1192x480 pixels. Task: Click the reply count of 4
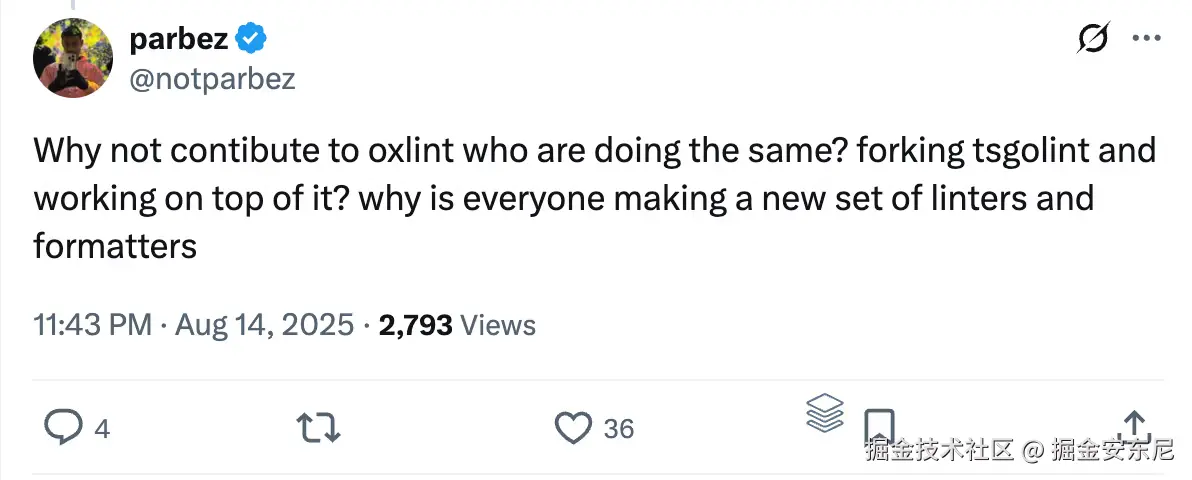point(101,429)
